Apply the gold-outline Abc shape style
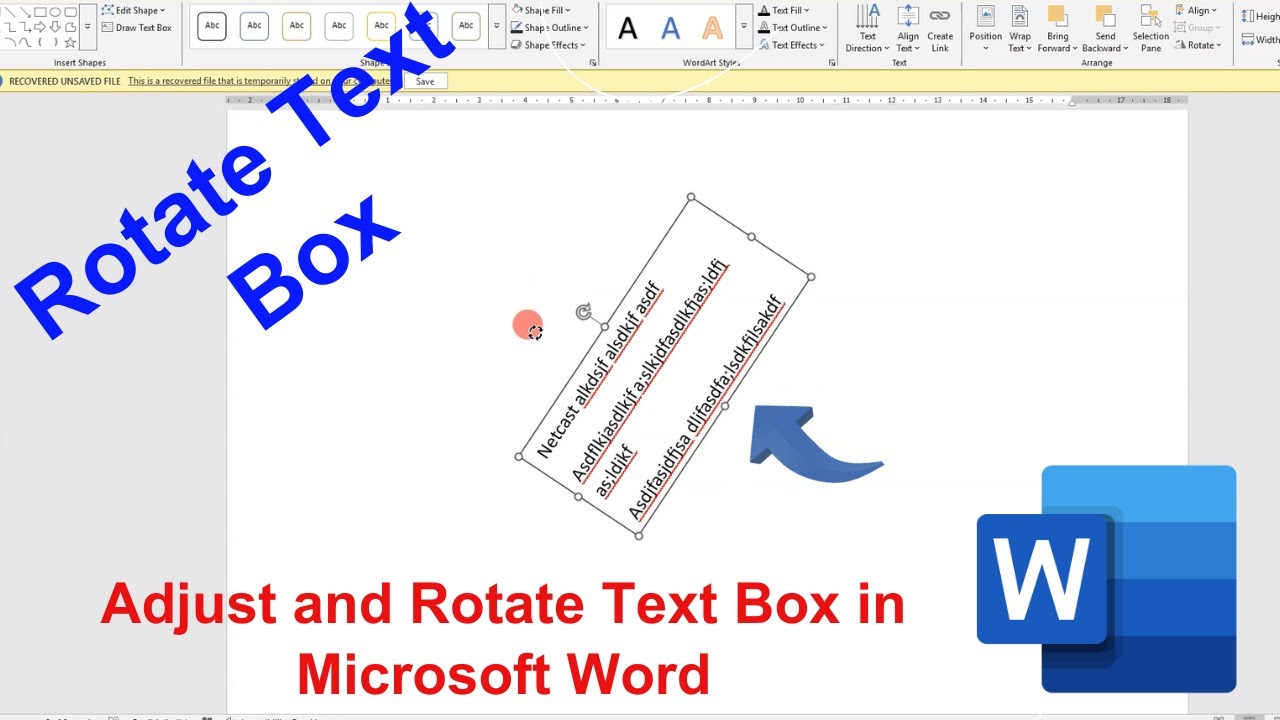The height and width of the screenshot is (720, 1280). click(381, 26)
